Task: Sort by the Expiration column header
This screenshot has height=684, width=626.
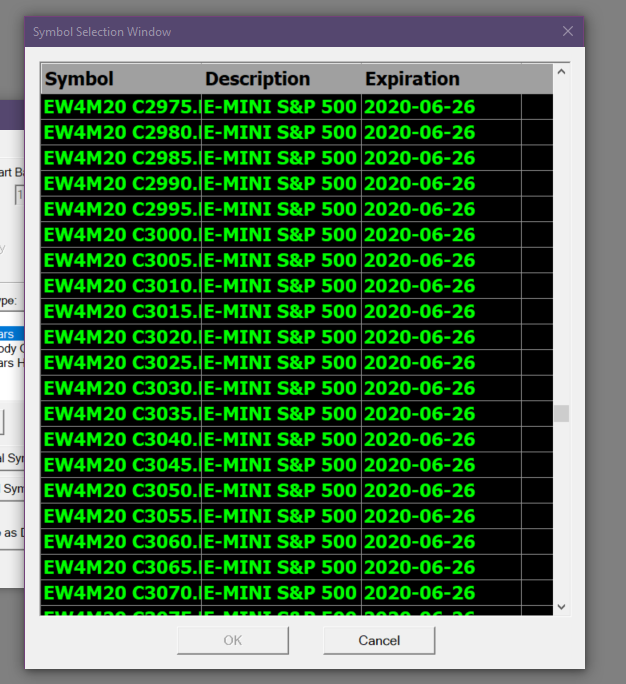Action: (441, 79)
